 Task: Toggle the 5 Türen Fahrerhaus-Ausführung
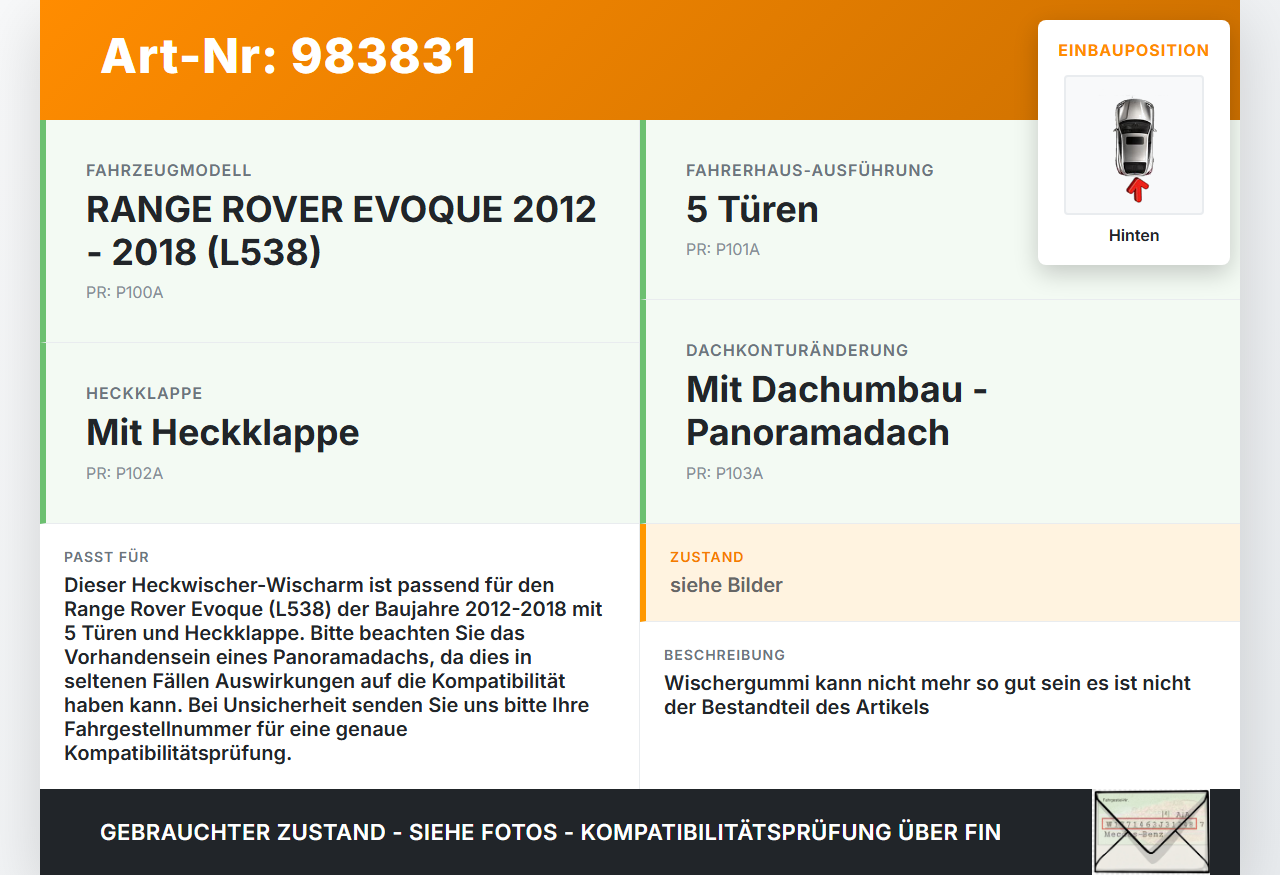[x=751, y=209]
